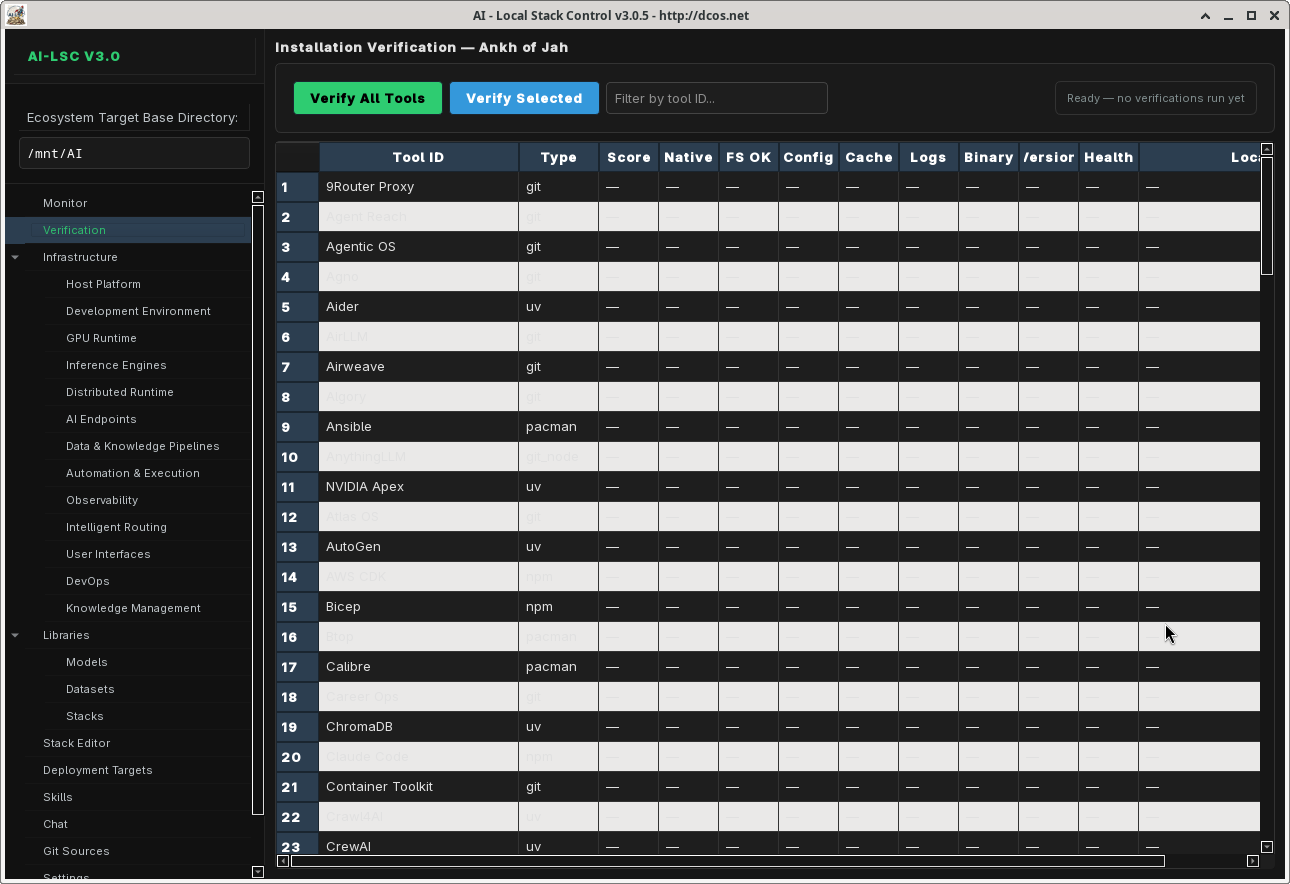
Task: Click table vertical scrollbar up arrow
Action: coord(1267,149)
